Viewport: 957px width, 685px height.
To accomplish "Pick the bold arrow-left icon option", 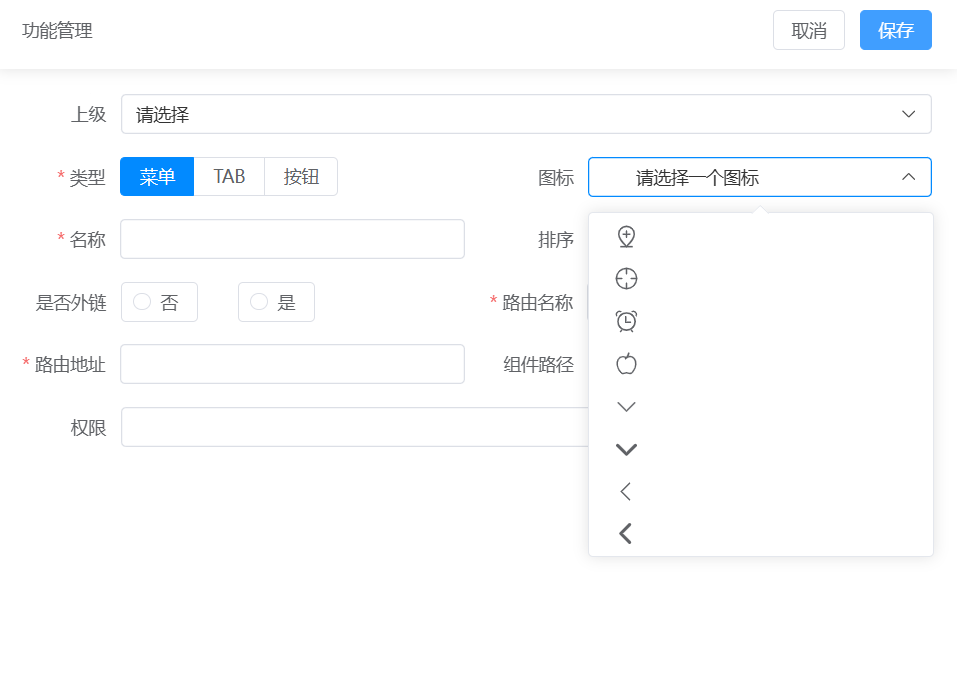I will point(626,534).
